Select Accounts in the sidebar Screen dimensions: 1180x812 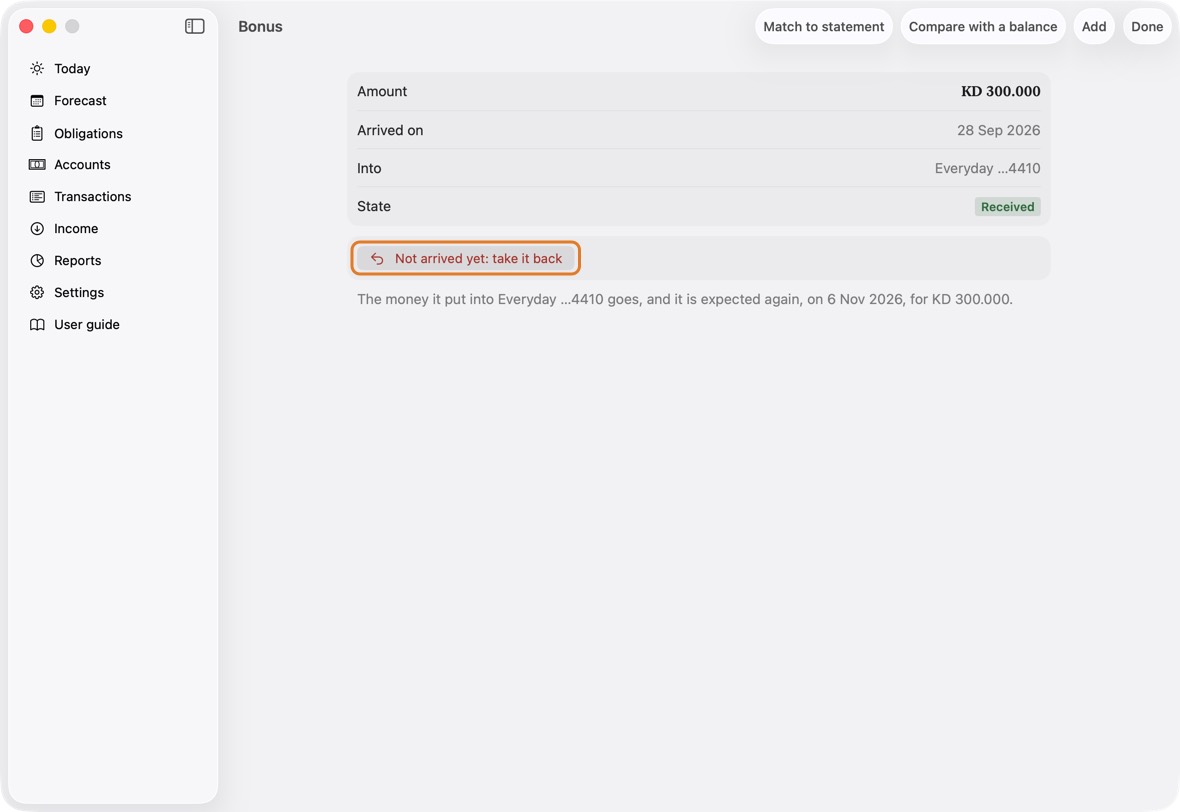point(113,165)
